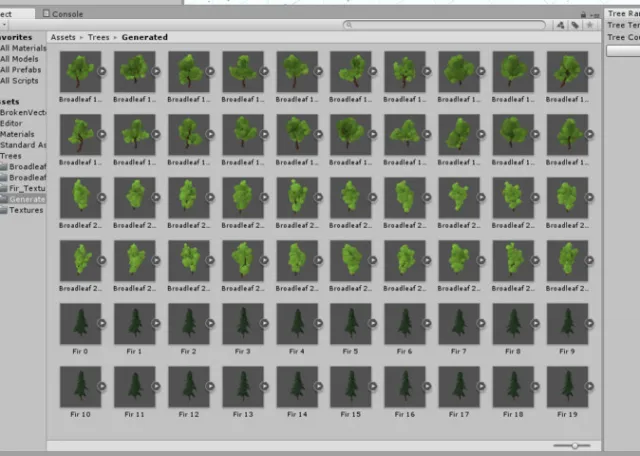Go to Assets in the breadcrumb path
This screenshot has width=640, height=456.
pos(63,37)
